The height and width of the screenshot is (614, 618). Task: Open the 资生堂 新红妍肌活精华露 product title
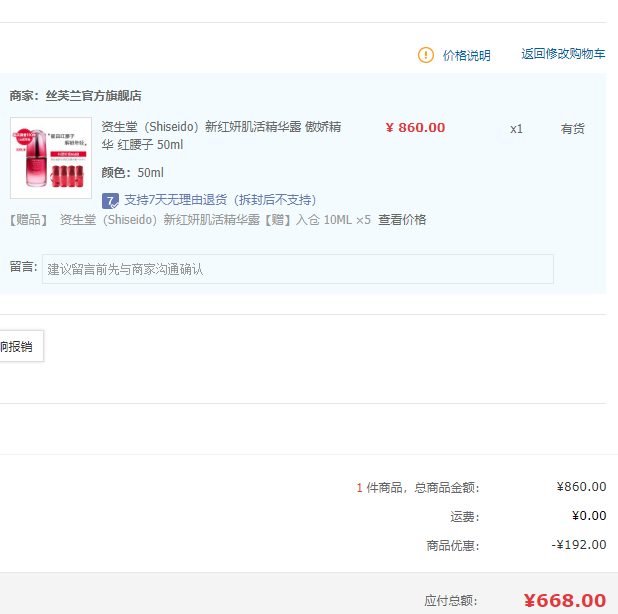point(221,136)
